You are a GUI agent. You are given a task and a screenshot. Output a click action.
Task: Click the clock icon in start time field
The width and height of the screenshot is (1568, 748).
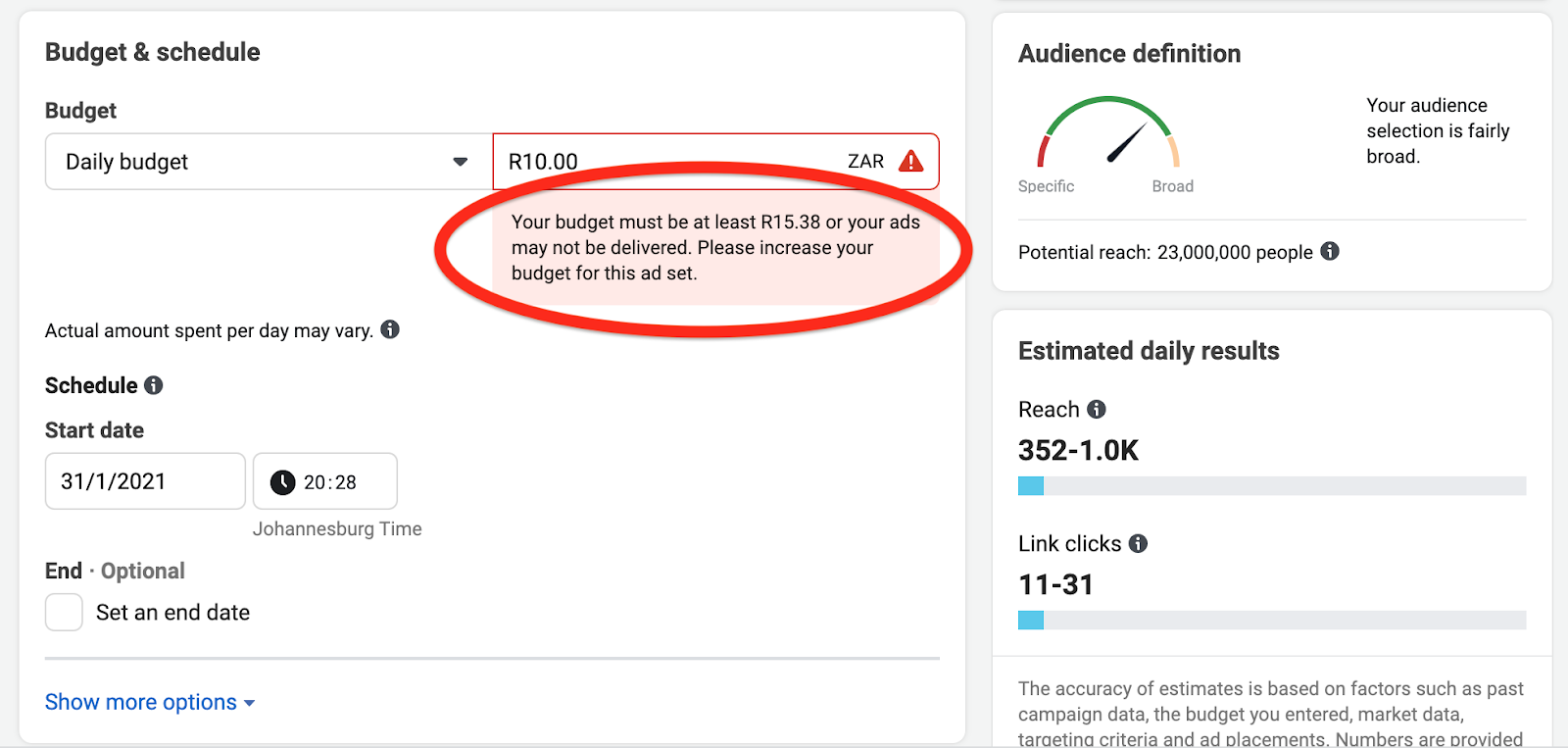[282, 482]
